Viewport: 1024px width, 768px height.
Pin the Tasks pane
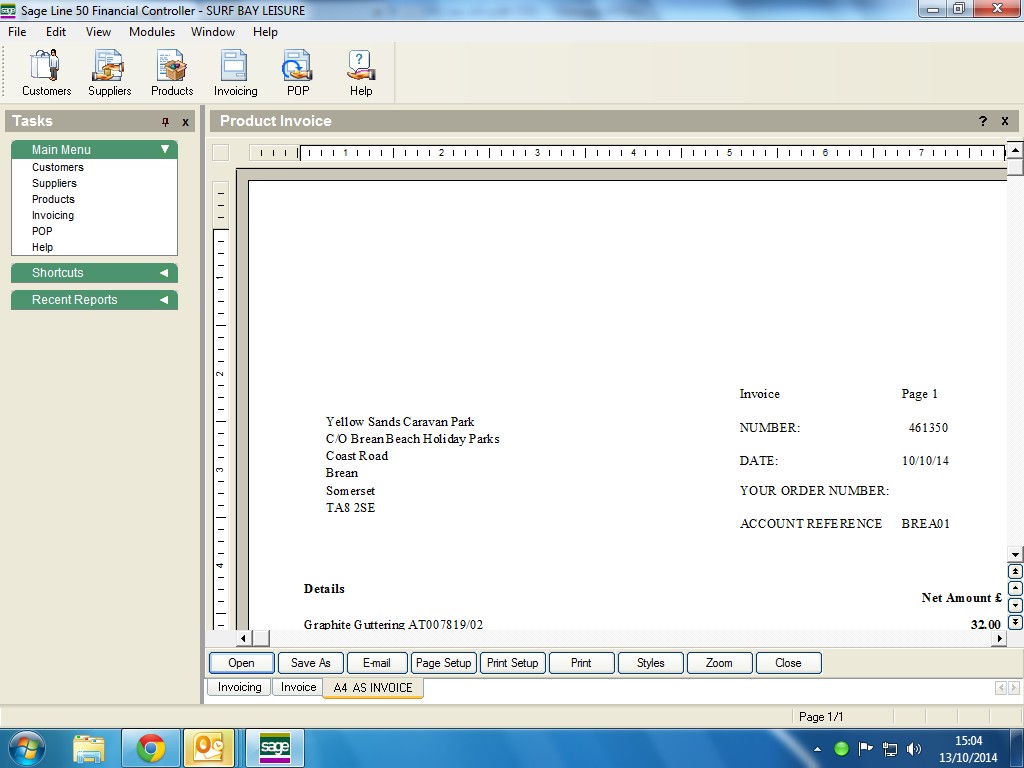pyautogui.click(x=165, y=121)
